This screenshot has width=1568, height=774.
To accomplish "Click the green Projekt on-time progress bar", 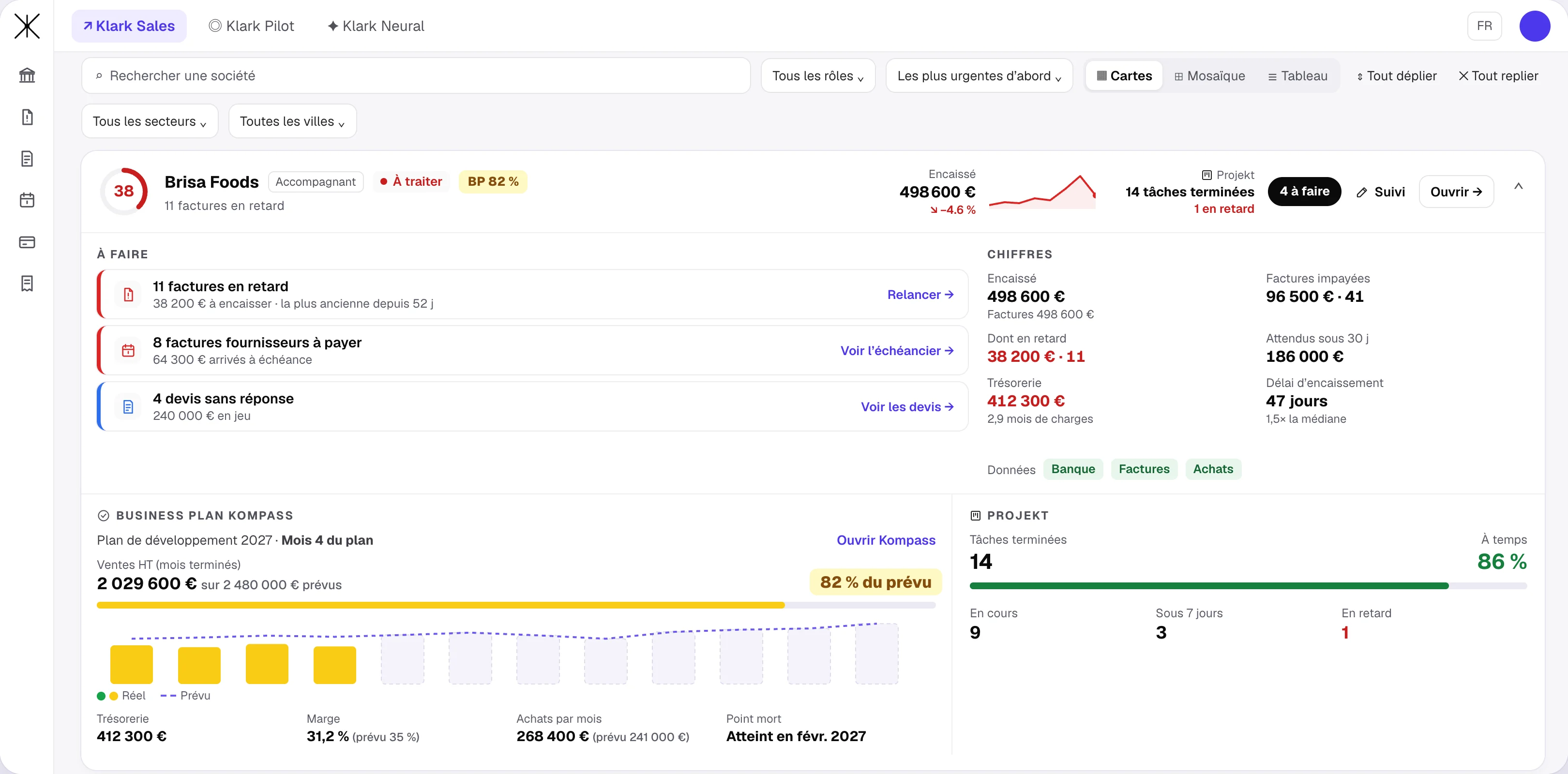I will tap(1248, 586).
